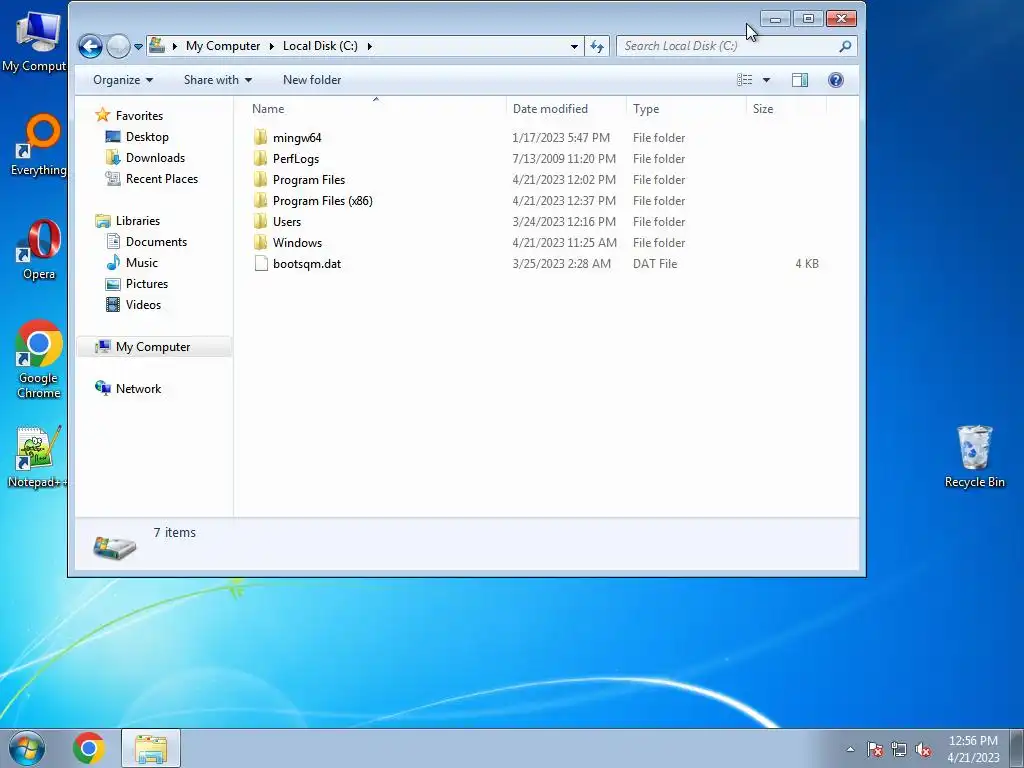Click the Favorites group in navigation pane
Screen dimensions: 1024x768
click(x=138, y=116)
